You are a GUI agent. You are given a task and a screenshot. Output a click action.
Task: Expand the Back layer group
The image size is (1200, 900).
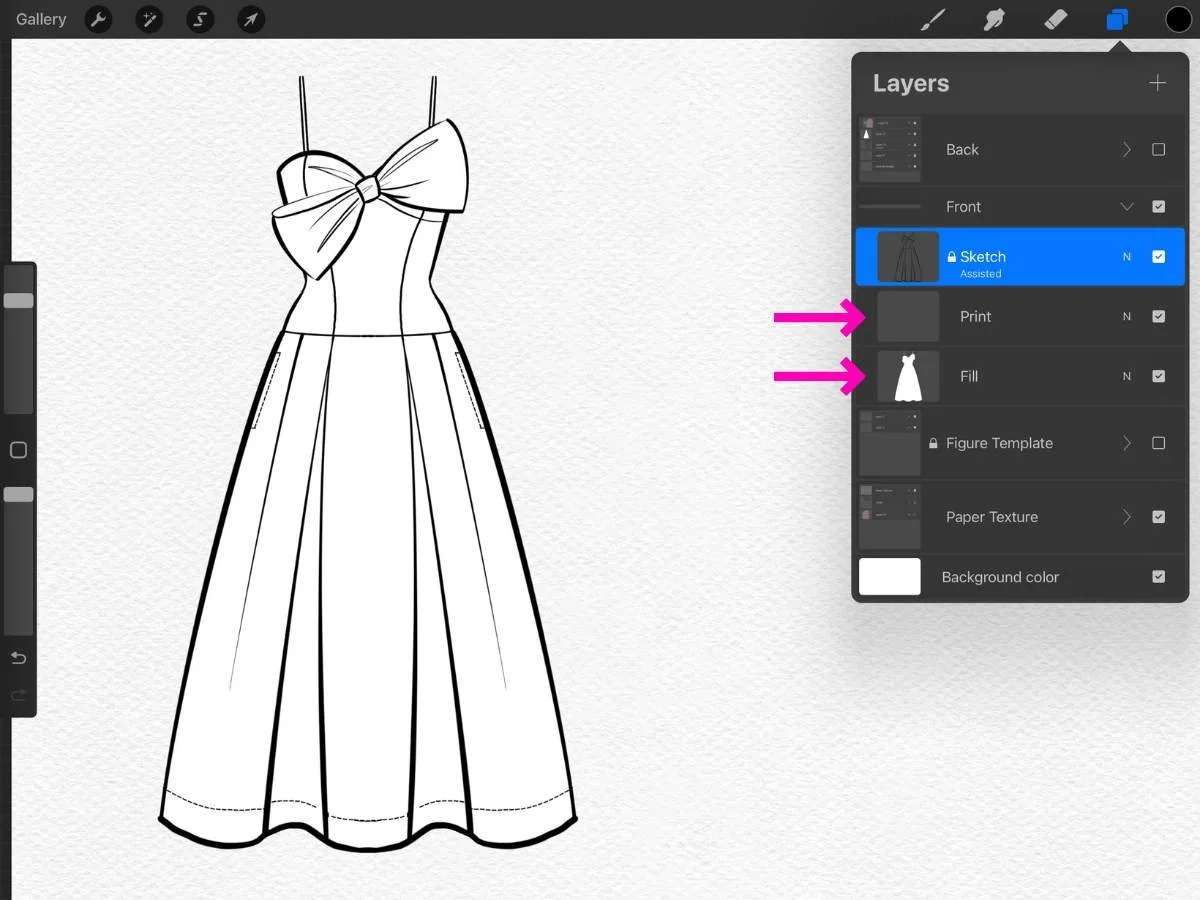[x=1126, y=149]
